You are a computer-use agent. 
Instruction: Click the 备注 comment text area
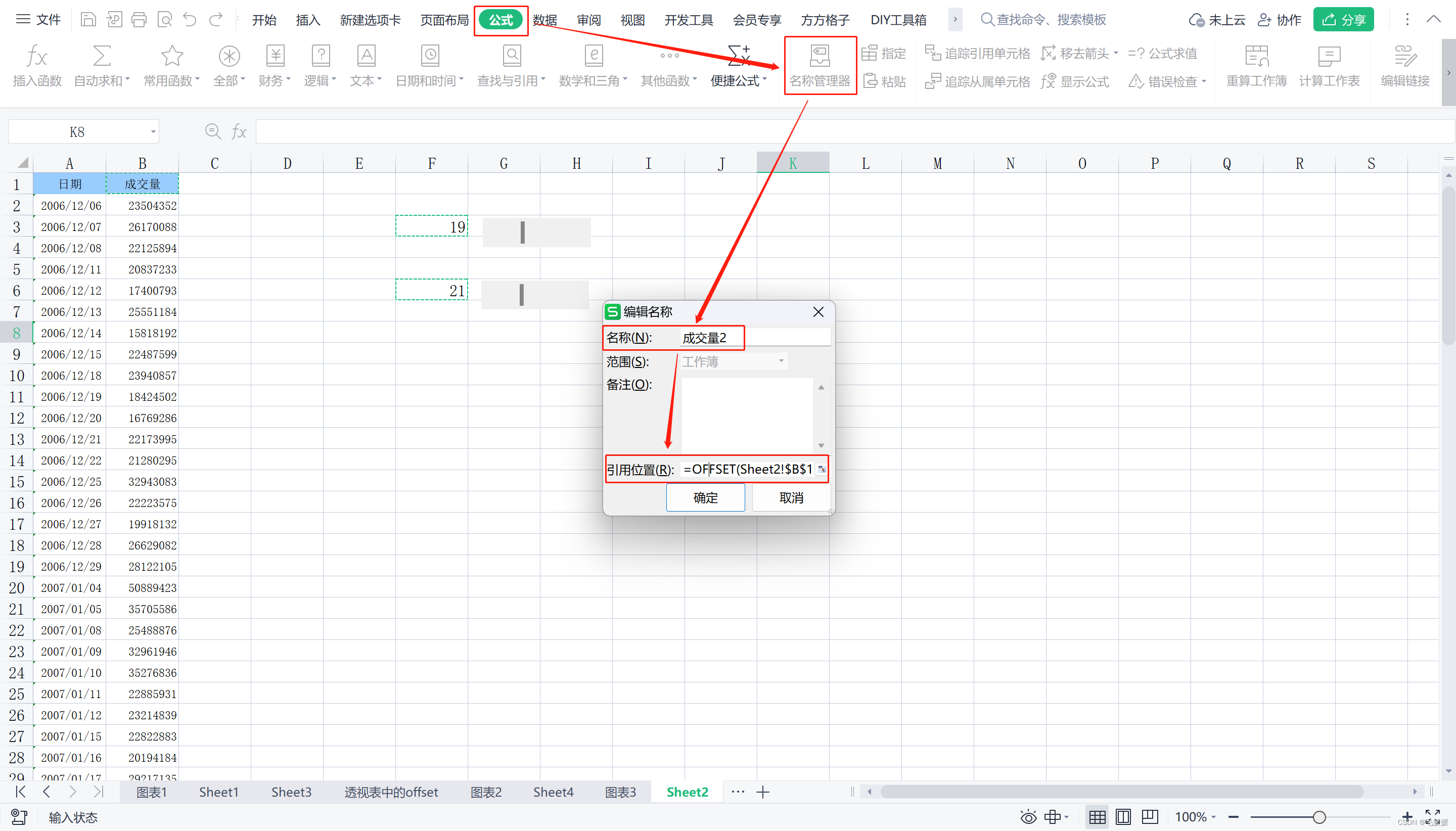click(x=747, y=415)
